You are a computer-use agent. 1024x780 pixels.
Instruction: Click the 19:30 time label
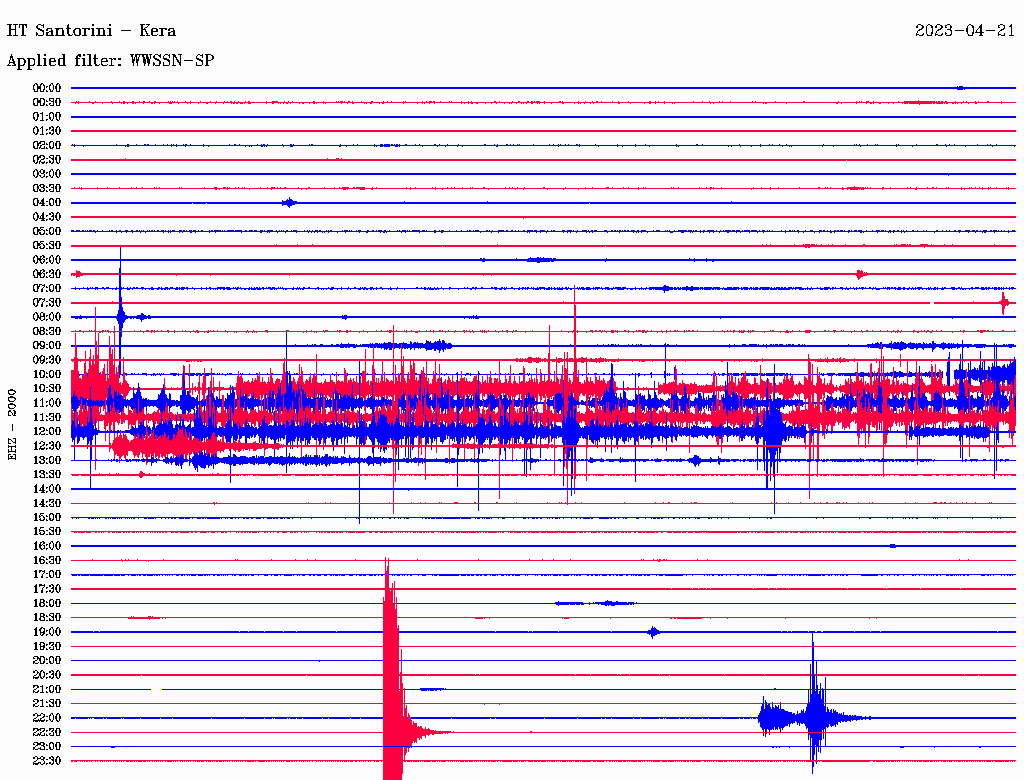[x=47, y=646]
